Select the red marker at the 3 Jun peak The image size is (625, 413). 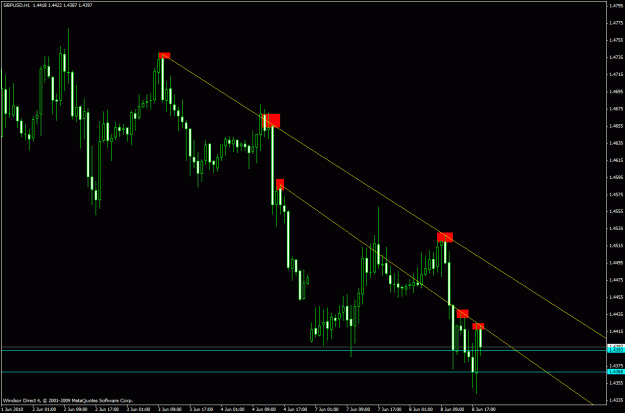[164, 55]
